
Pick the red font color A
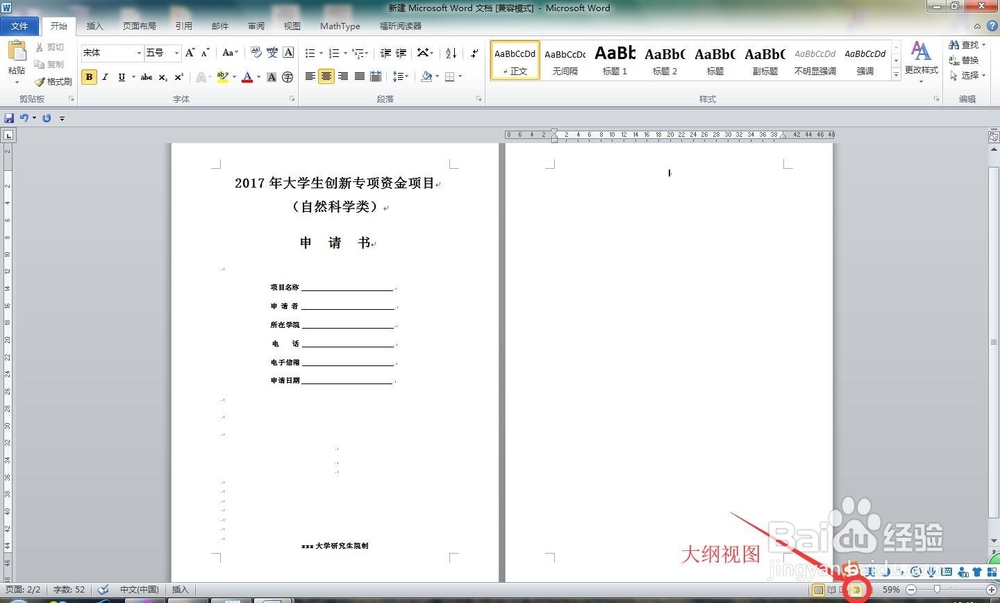(247, 77)
